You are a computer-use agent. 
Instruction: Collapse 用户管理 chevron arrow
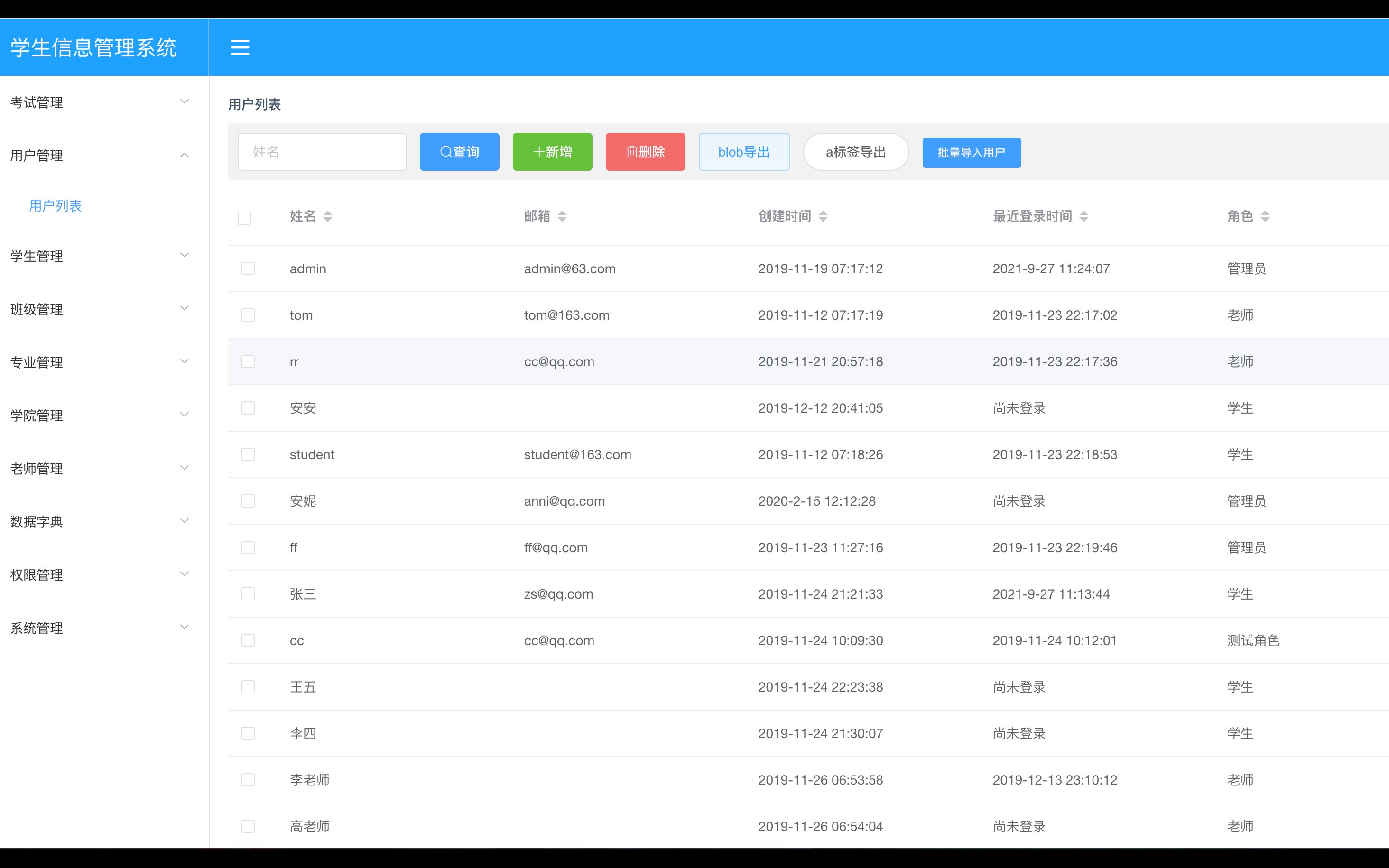click(184, 155)
